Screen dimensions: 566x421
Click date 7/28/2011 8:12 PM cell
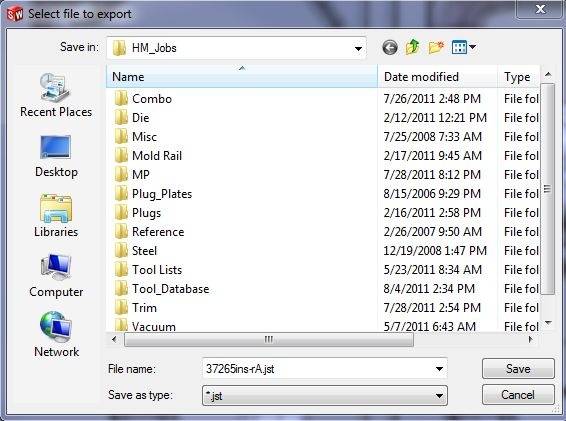[x=432, y=175]
